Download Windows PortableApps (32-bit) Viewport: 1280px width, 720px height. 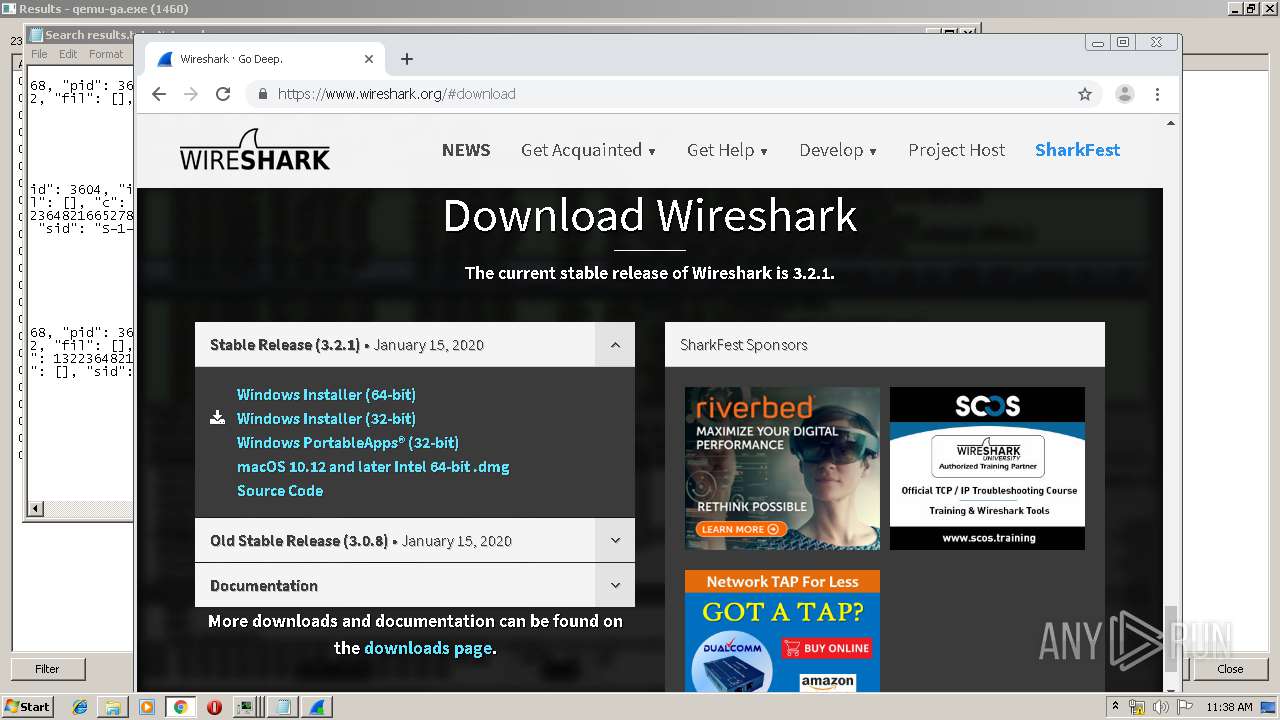(348, 443)
